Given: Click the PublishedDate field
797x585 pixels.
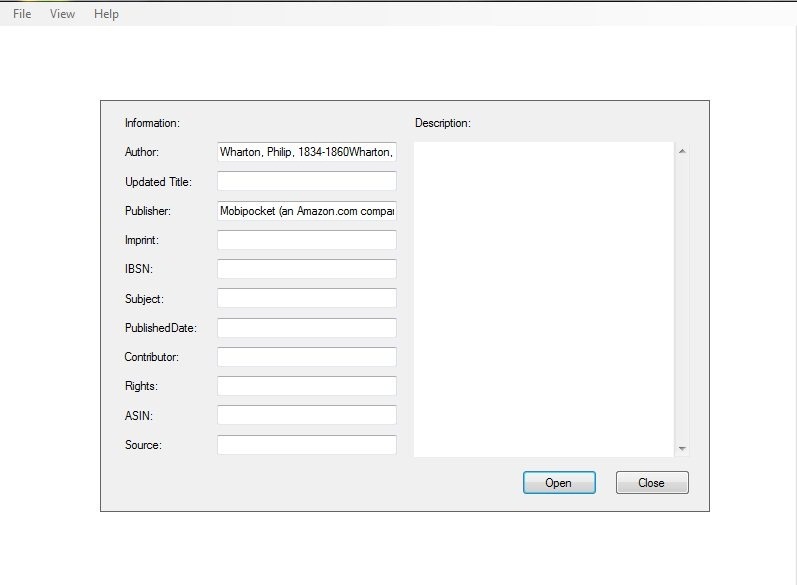Looking at the screenshot, I should (x=306, y=328).
